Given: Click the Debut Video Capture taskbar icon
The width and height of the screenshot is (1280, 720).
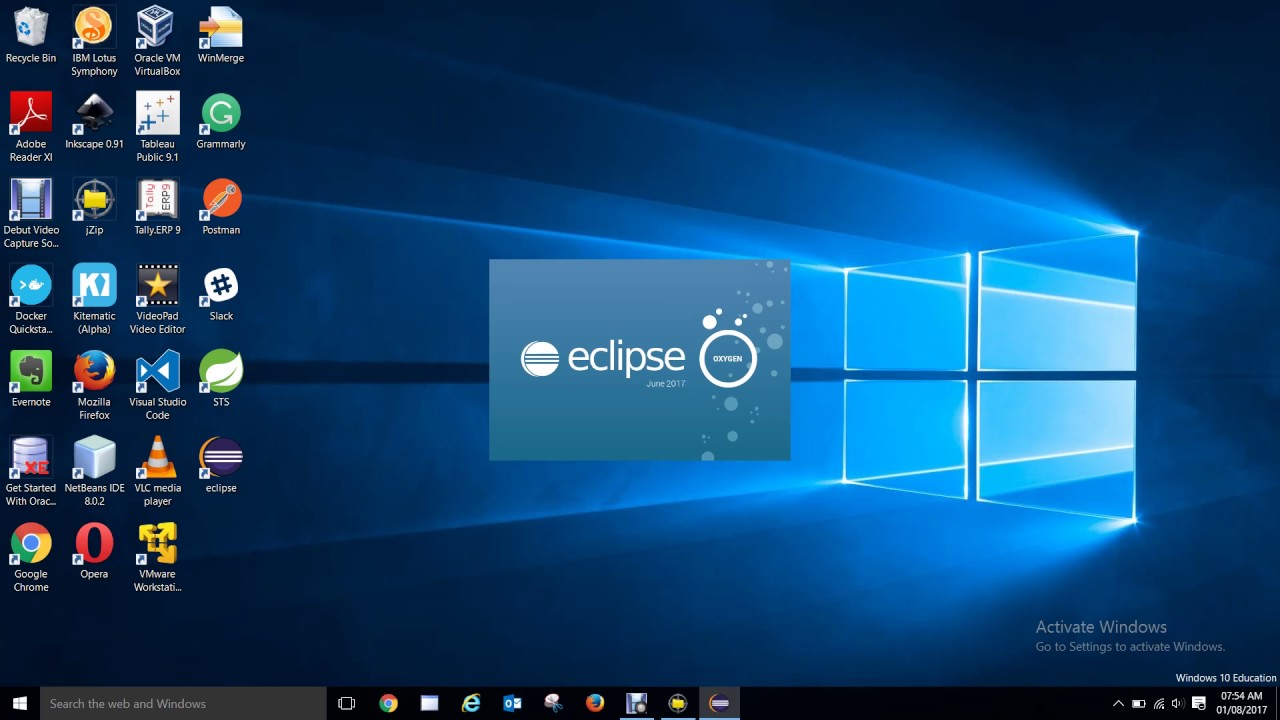Looking at the screenshot, I should click(636, 703).
